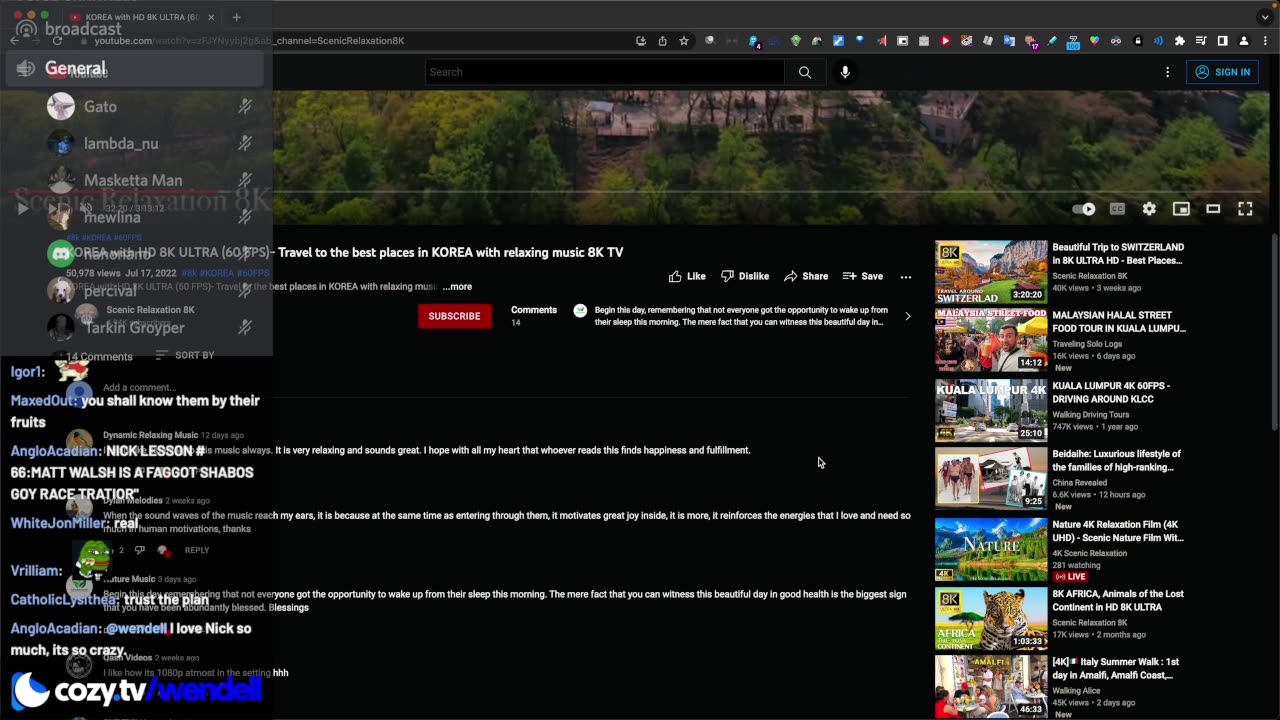Focus the YouTube Search field

tap(605, 72)
